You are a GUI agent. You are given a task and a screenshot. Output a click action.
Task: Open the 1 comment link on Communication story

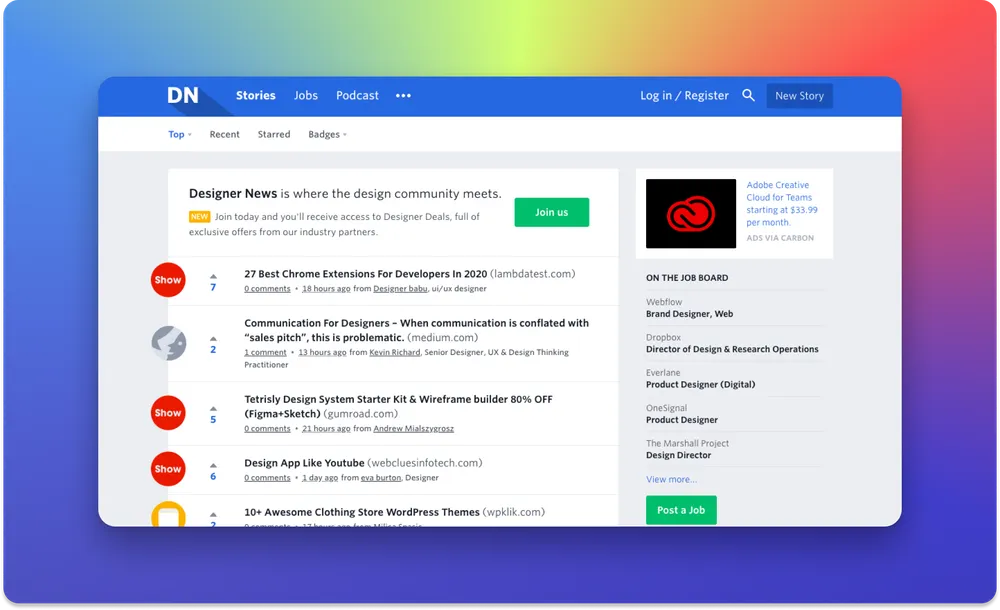pyautogui.click(x=264, y=351)
